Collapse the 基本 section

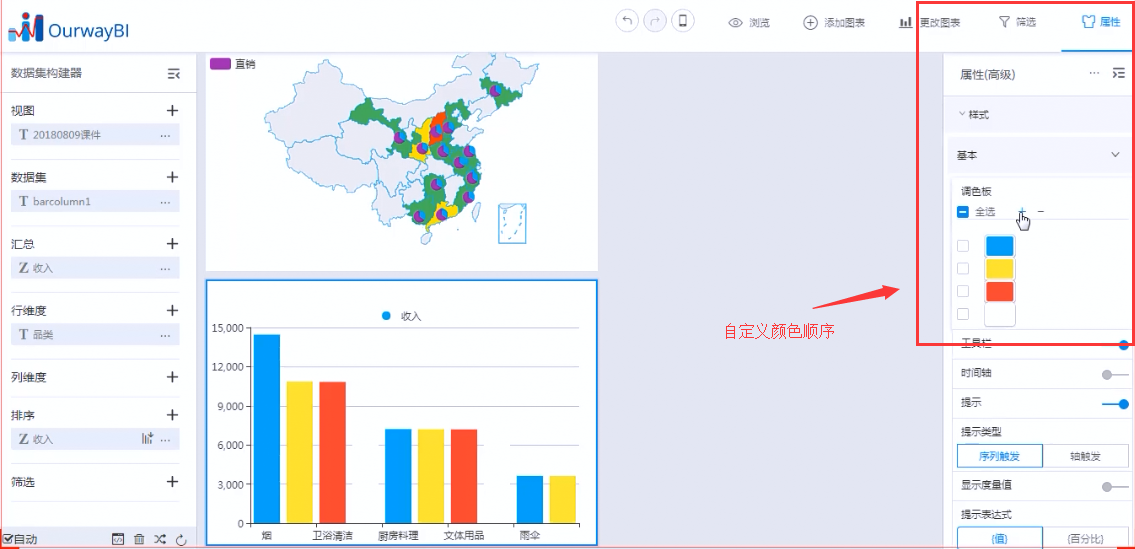coord(1115,155)
